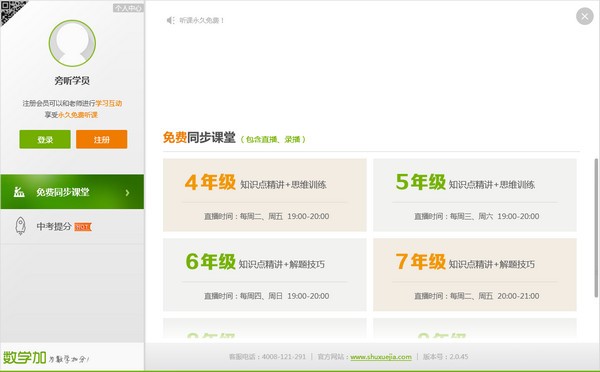Click the user avatar placeholder

[72, 43]
